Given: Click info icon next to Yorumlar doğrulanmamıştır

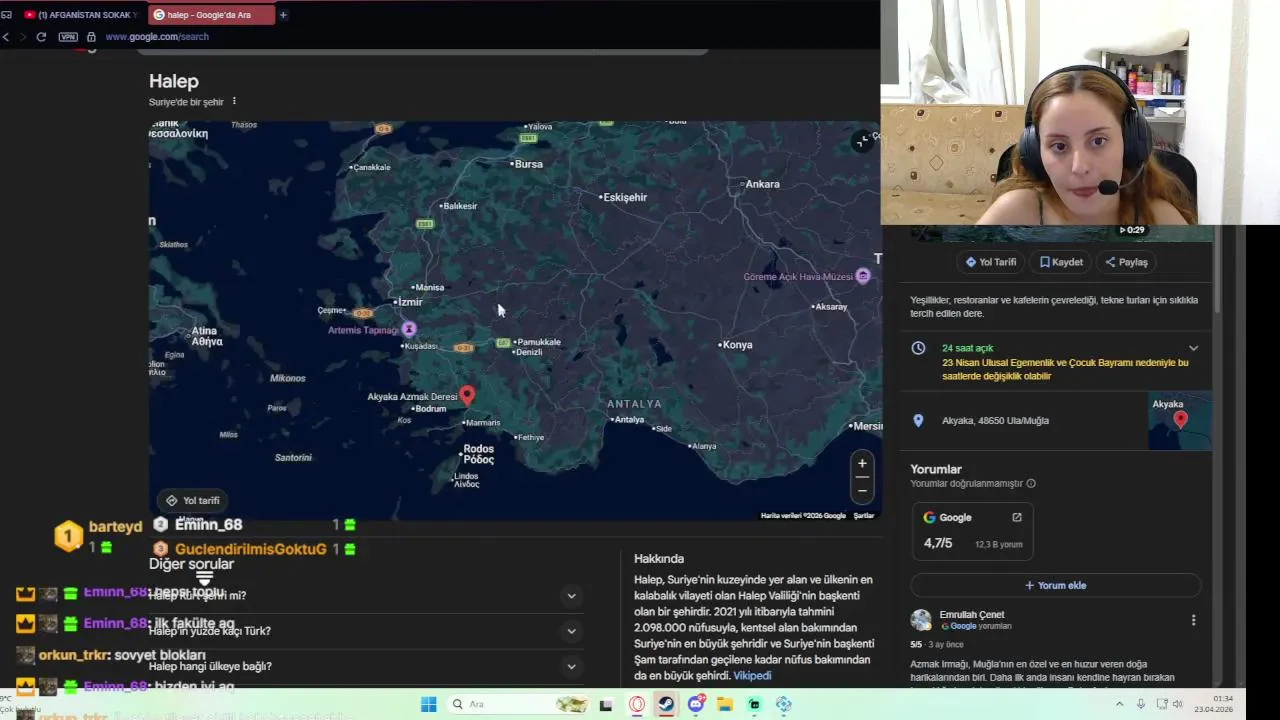Looking at the screenshot, I should click(1031, 484).
